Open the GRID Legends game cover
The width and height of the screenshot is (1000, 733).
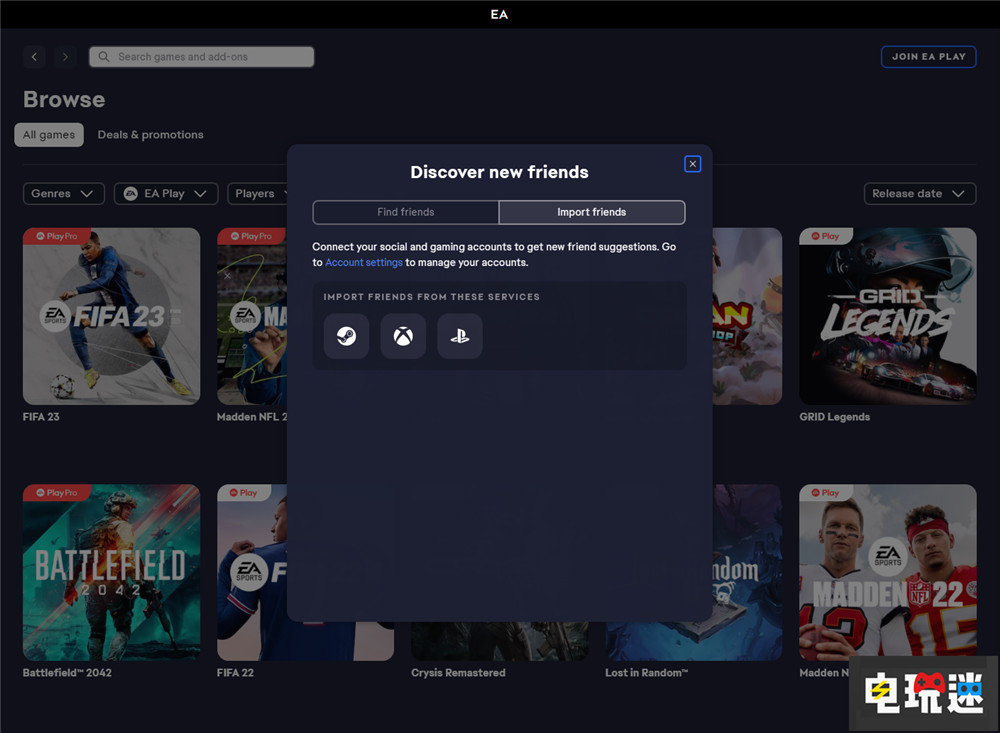[x=887, y=316]
